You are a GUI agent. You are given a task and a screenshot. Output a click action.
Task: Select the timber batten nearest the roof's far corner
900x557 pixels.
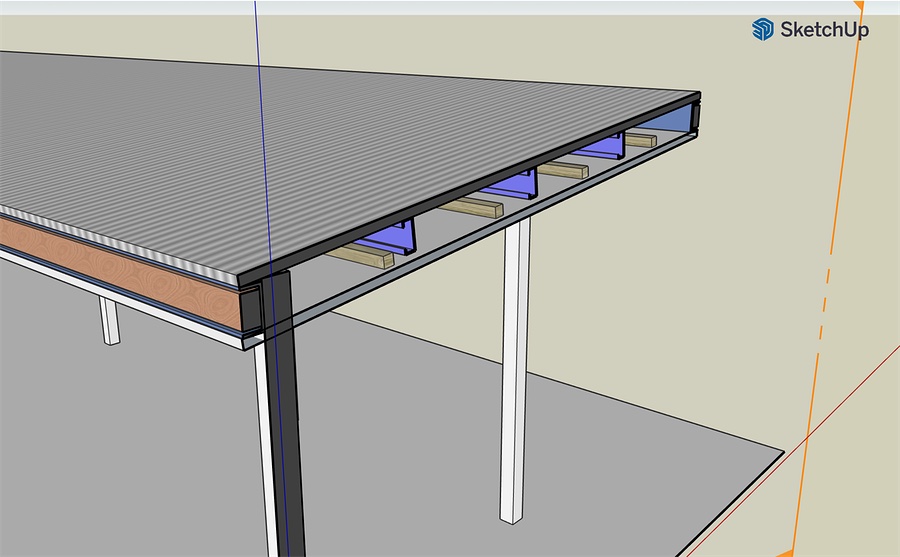[641, 140]
